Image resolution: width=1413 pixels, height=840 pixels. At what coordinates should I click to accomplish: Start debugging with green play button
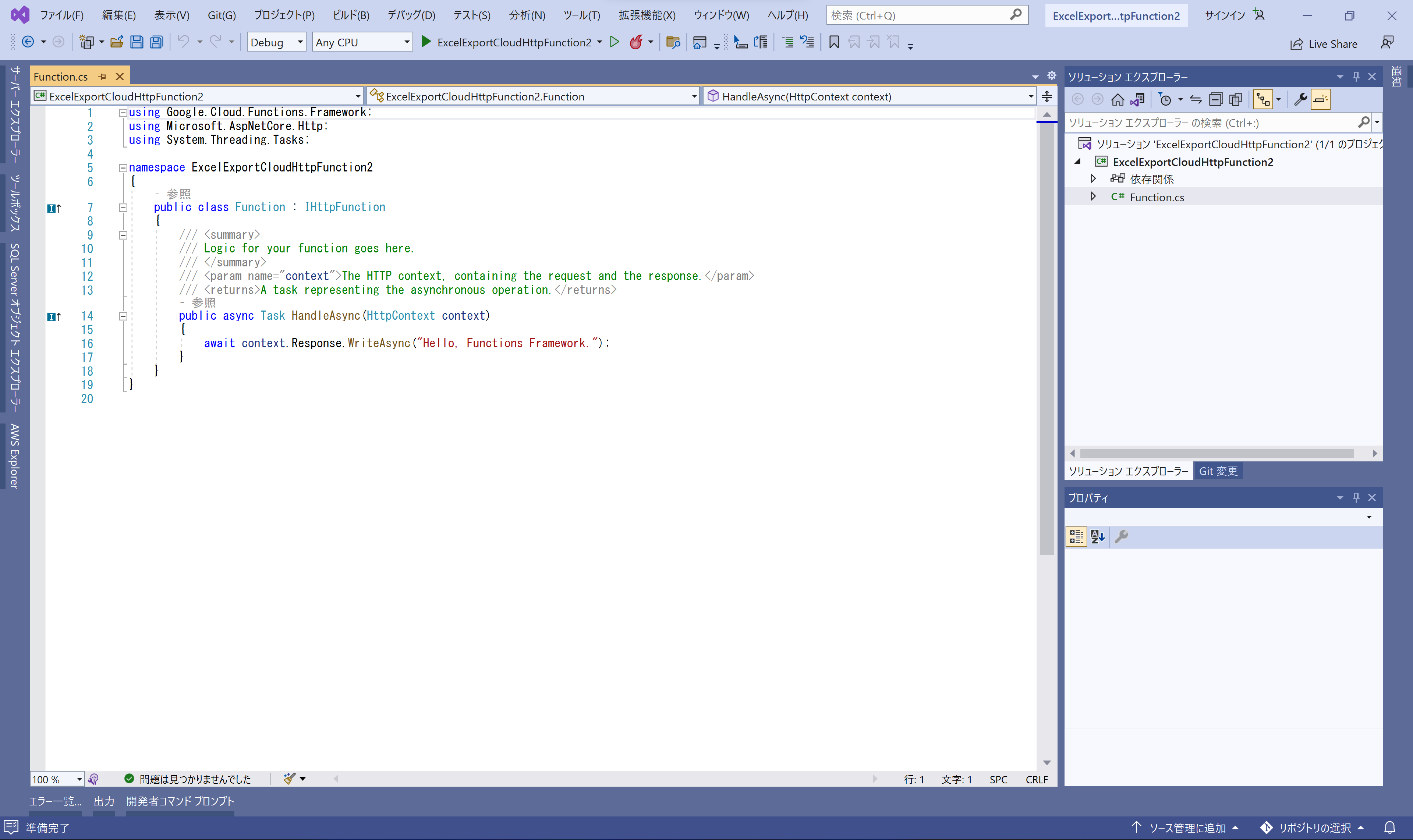click(426, 42)
